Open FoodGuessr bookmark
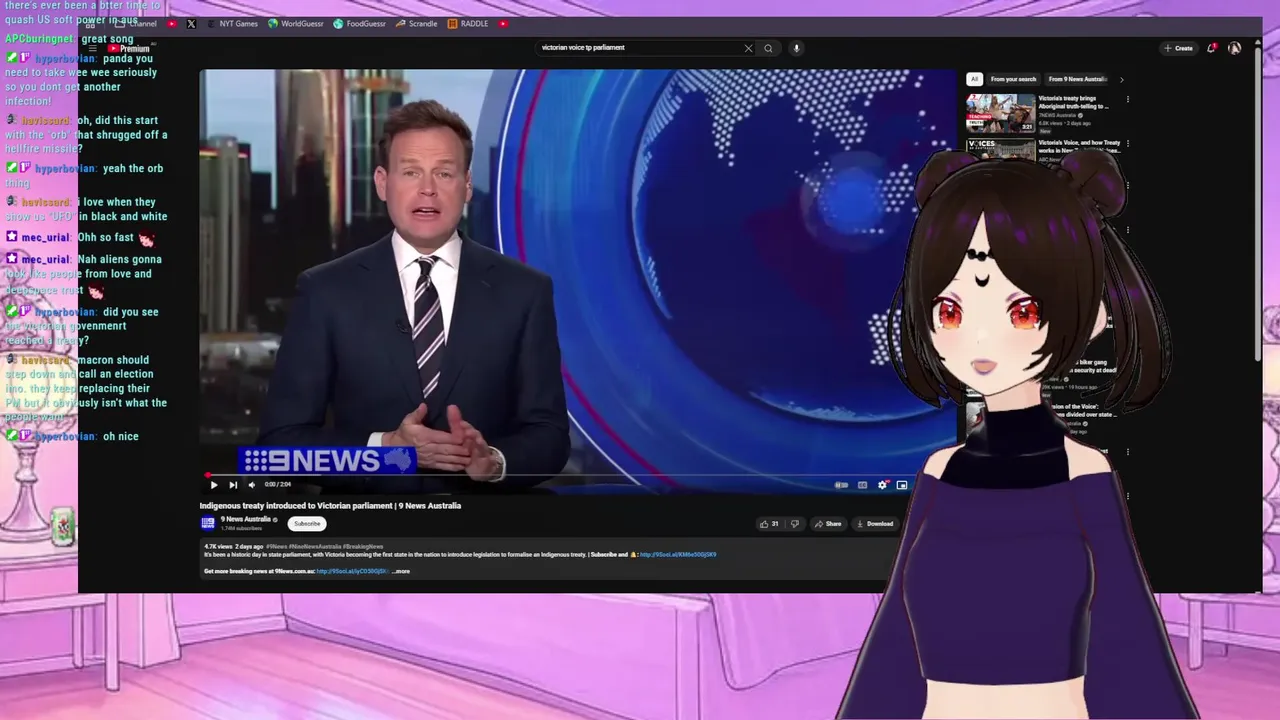 [x=360, y=24]
